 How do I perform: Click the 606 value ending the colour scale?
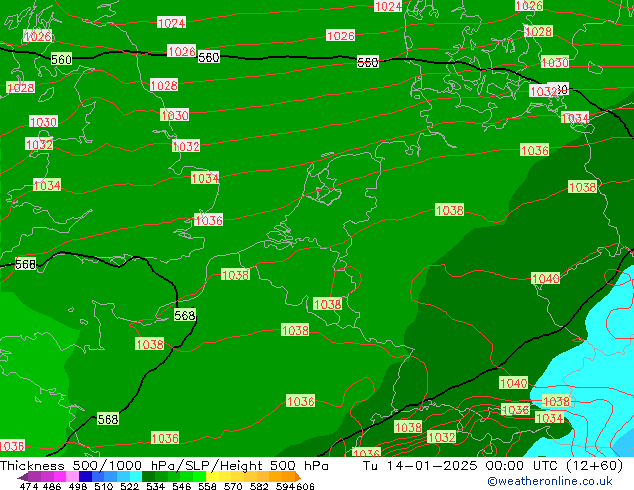305,486
